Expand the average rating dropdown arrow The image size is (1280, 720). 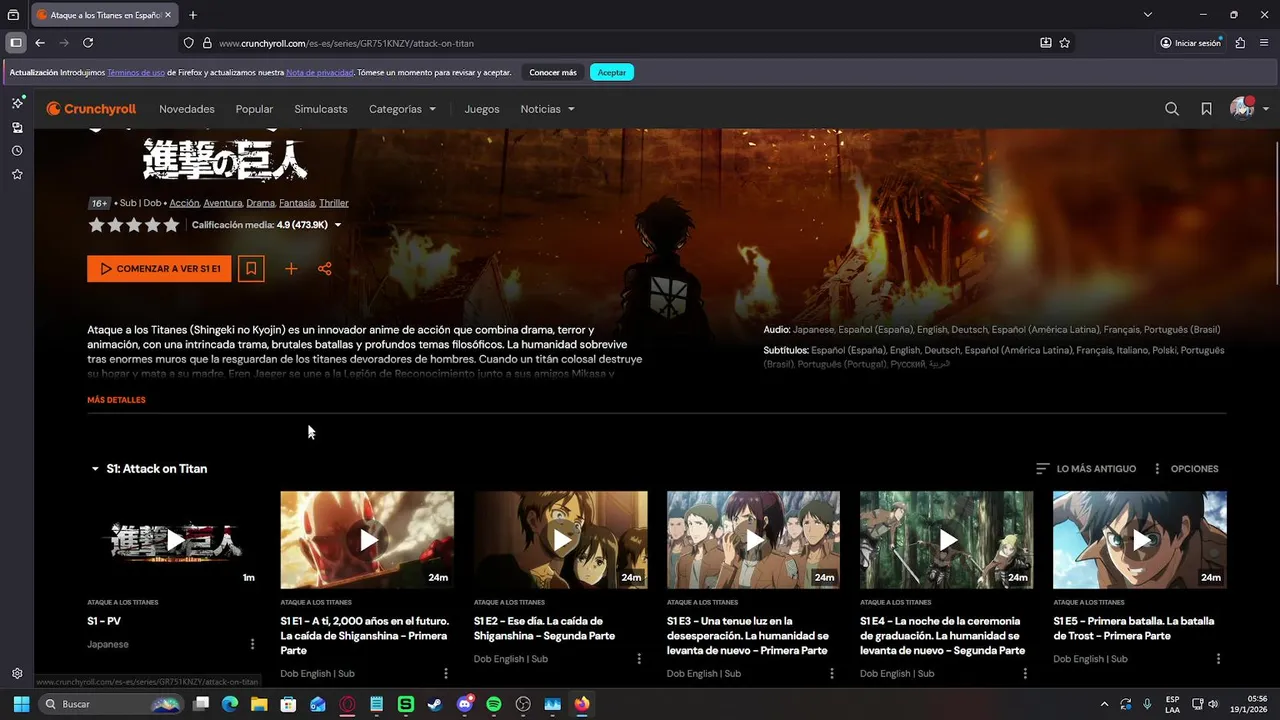(x=338, y=225)
